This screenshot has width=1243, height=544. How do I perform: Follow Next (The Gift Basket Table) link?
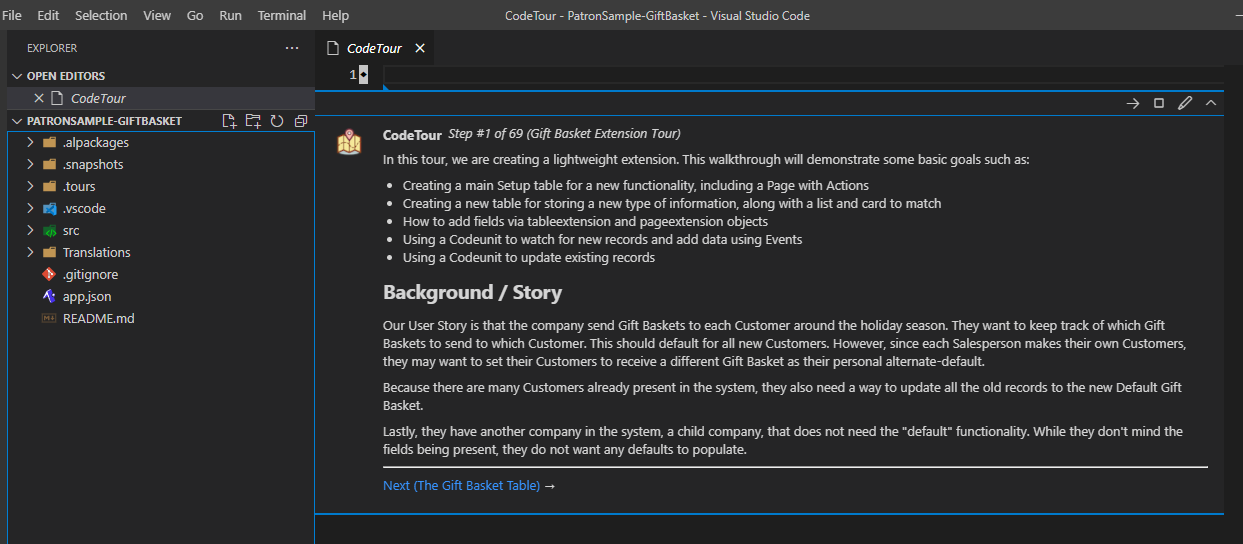click(x=461, y=485)
